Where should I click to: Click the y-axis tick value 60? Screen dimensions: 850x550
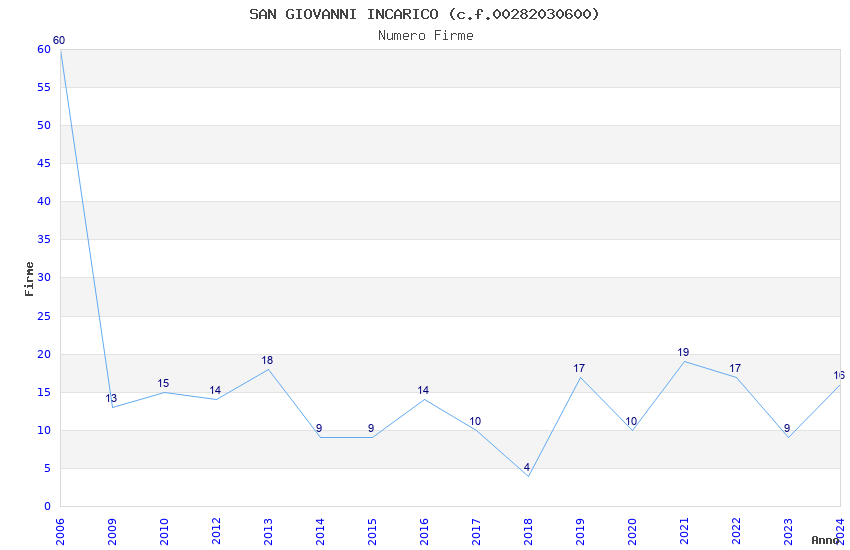tap(44, 49)
